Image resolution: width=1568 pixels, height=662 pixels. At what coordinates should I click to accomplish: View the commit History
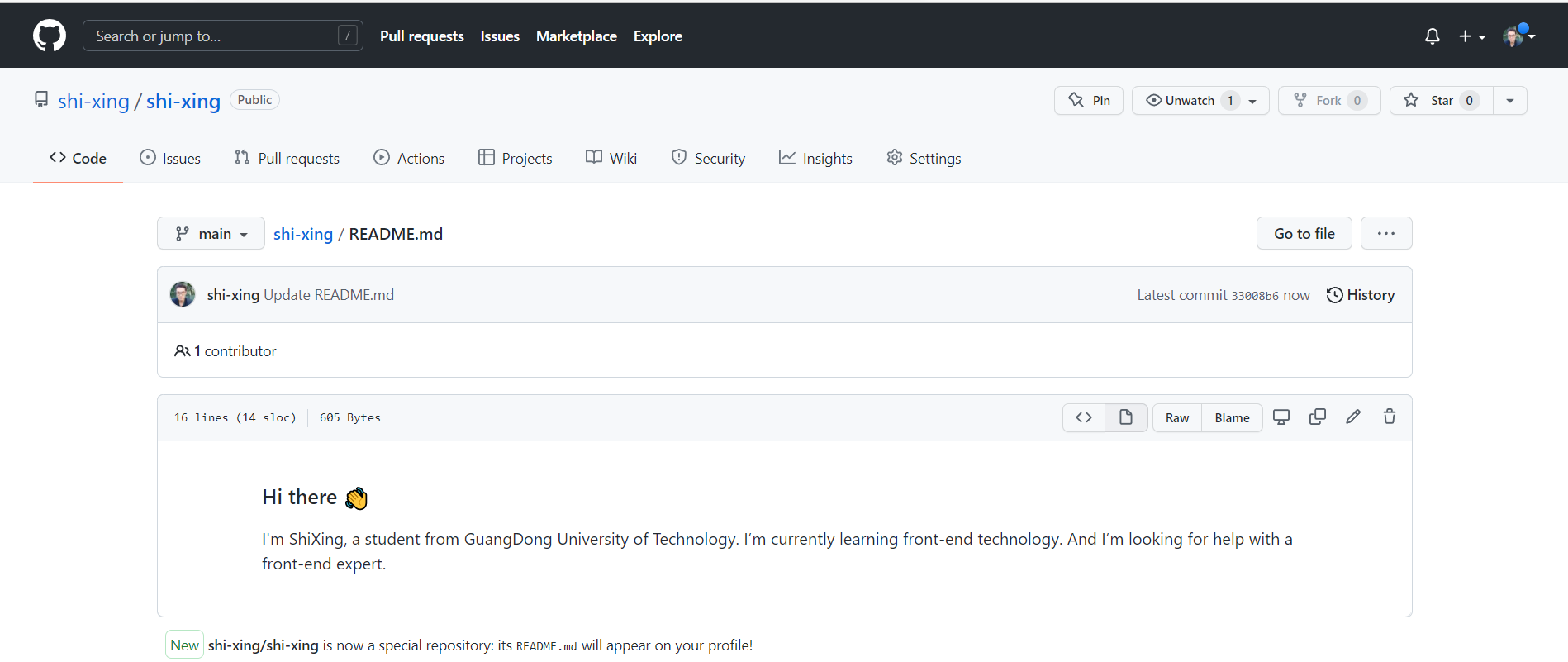pos(1360,295)
